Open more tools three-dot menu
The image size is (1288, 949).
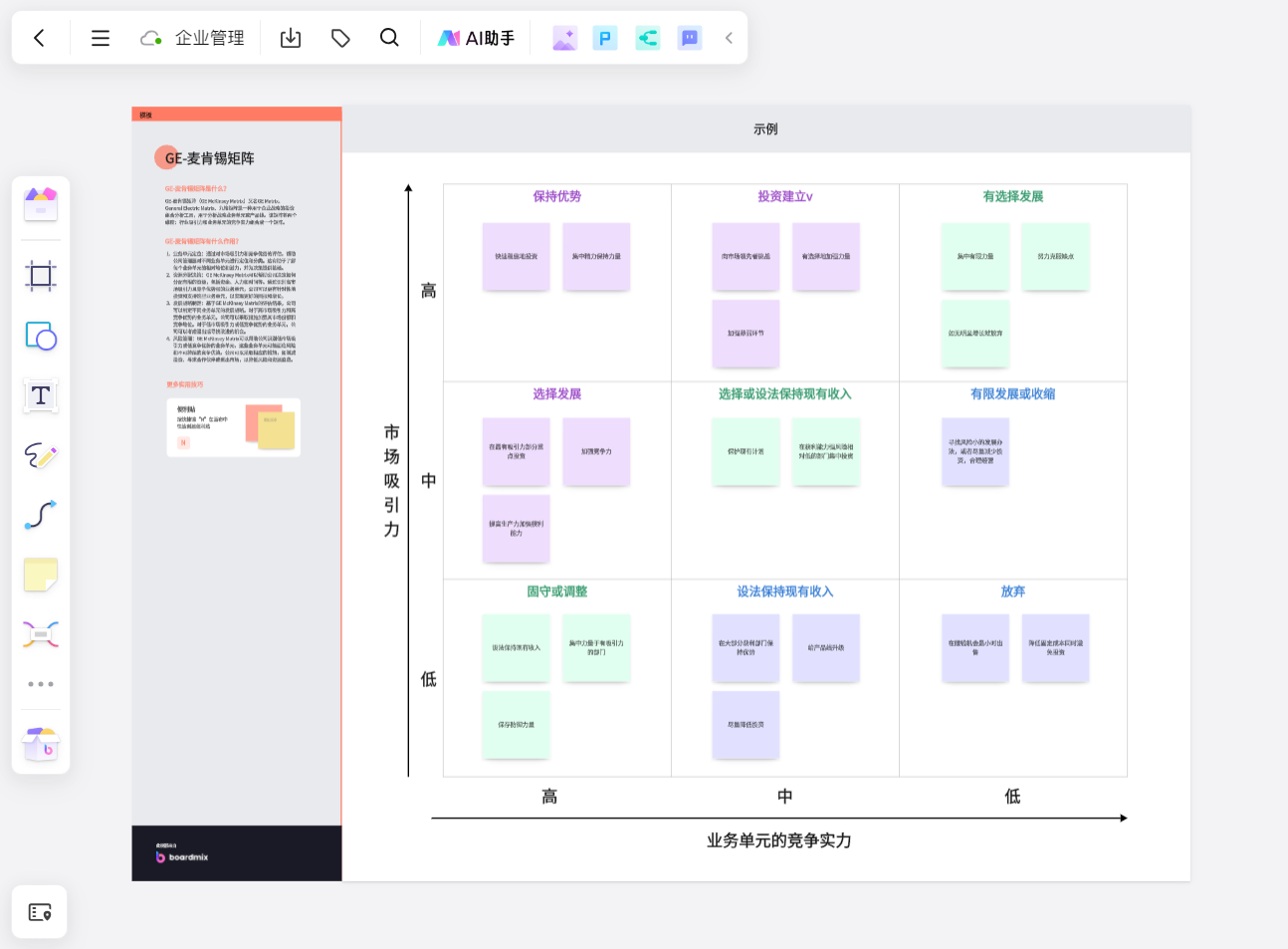pyautogui.click(x=41, y=684)
